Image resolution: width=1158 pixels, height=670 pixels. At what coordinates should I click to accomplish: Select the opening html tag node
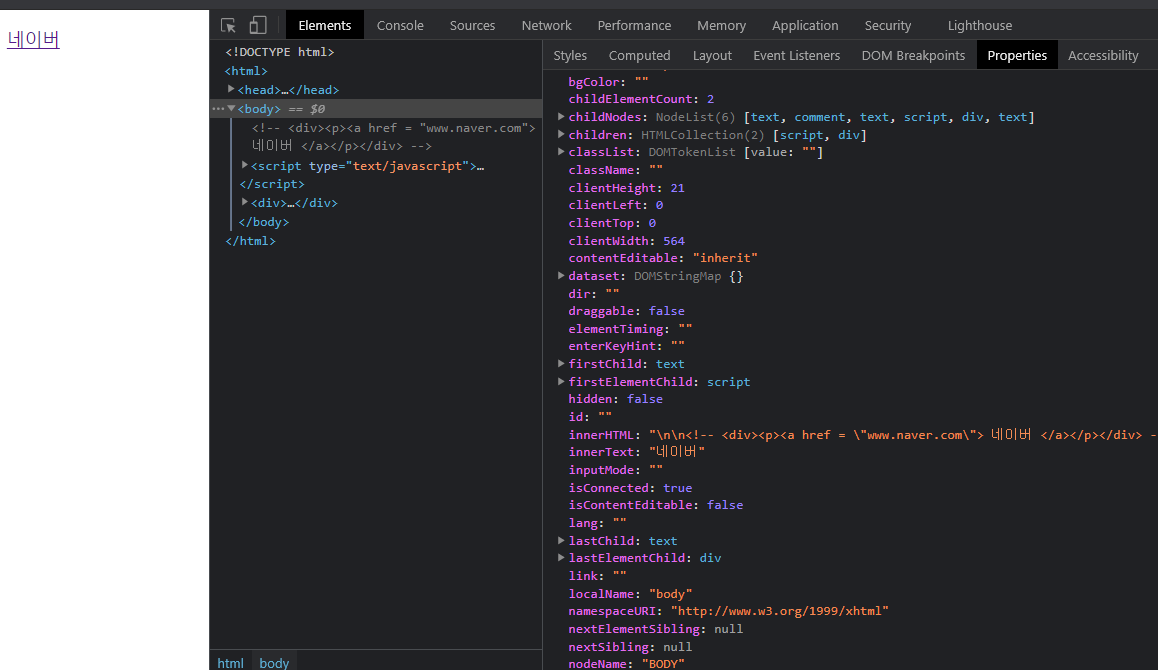[x=246, y=71]
